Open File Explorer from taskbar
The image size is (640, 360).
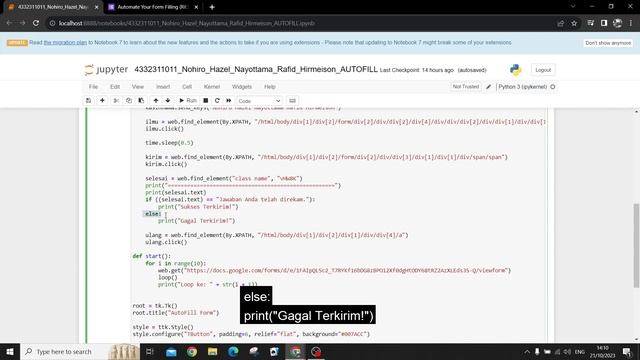(x=212, y=351)
